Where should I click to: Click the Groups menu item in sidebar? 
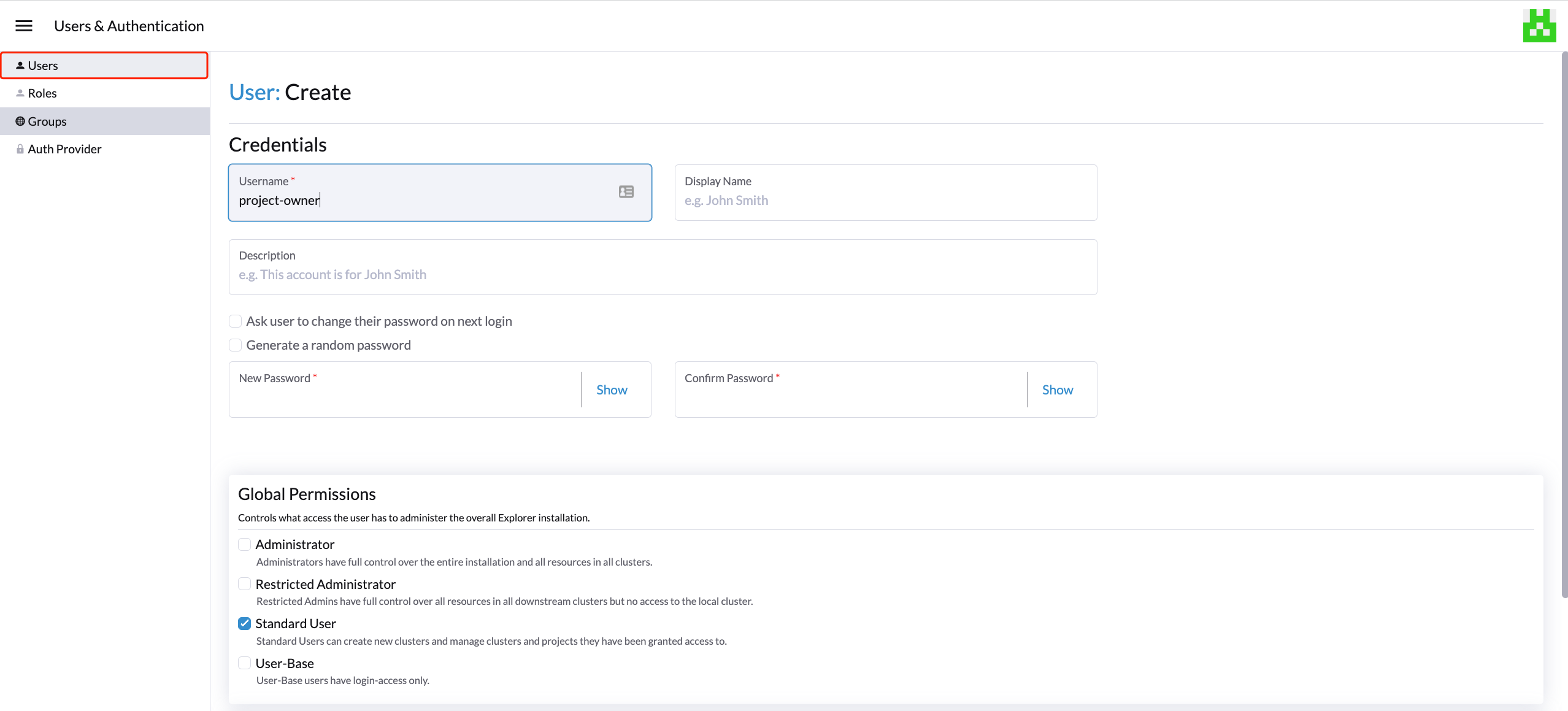tap(105, 121)
